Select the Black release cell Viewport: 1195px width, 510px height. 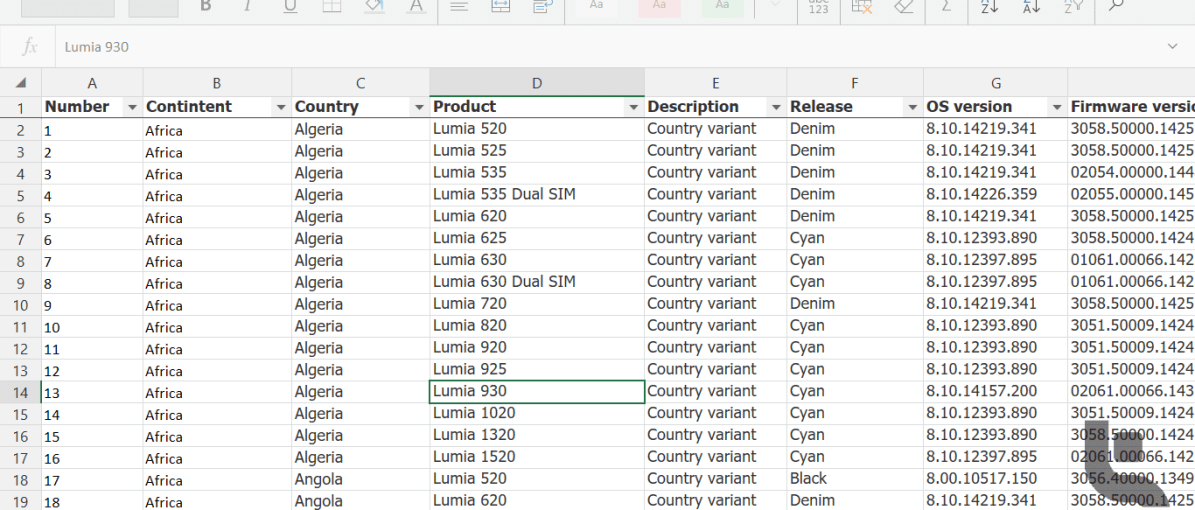[x=855, y=480]
